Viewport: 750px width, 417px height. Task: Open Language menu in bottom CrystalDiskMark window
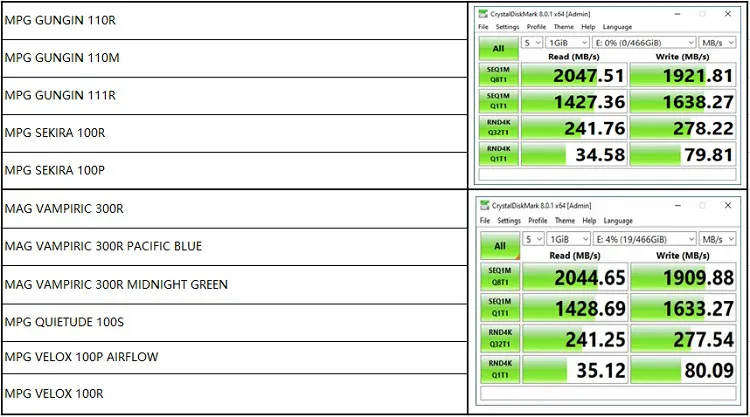(x=618, y=220)
